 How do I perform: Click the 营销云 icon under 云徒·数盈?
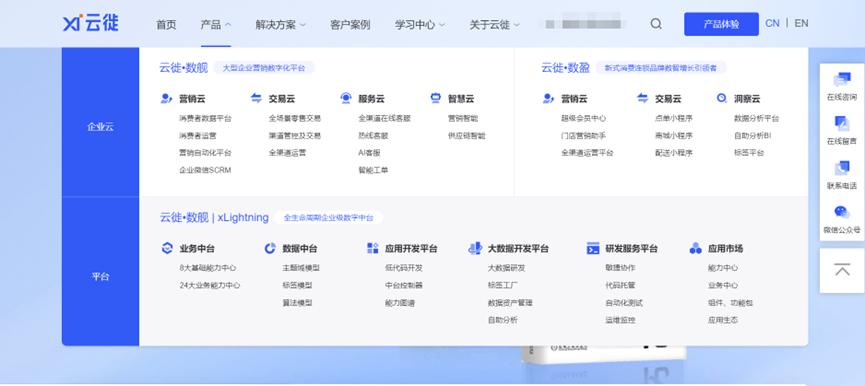click(548, 99)
